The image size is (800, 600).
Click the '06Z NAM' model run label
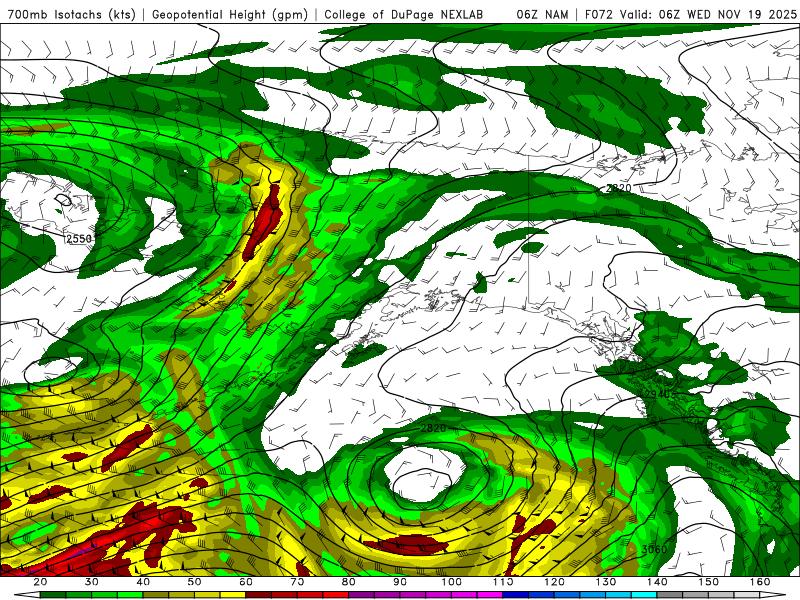pyautogui.click(x=542, y=15)
